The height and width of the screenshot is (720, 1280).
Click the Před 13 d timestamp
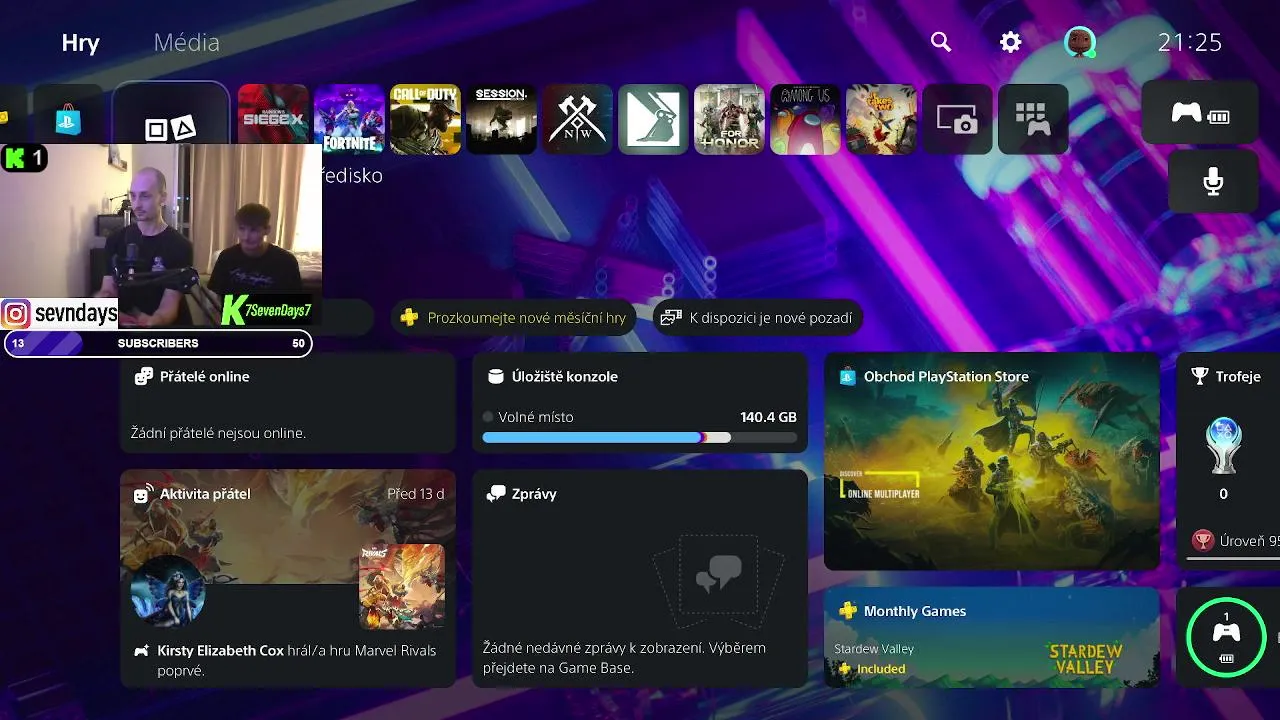click(x=416, y=494)
